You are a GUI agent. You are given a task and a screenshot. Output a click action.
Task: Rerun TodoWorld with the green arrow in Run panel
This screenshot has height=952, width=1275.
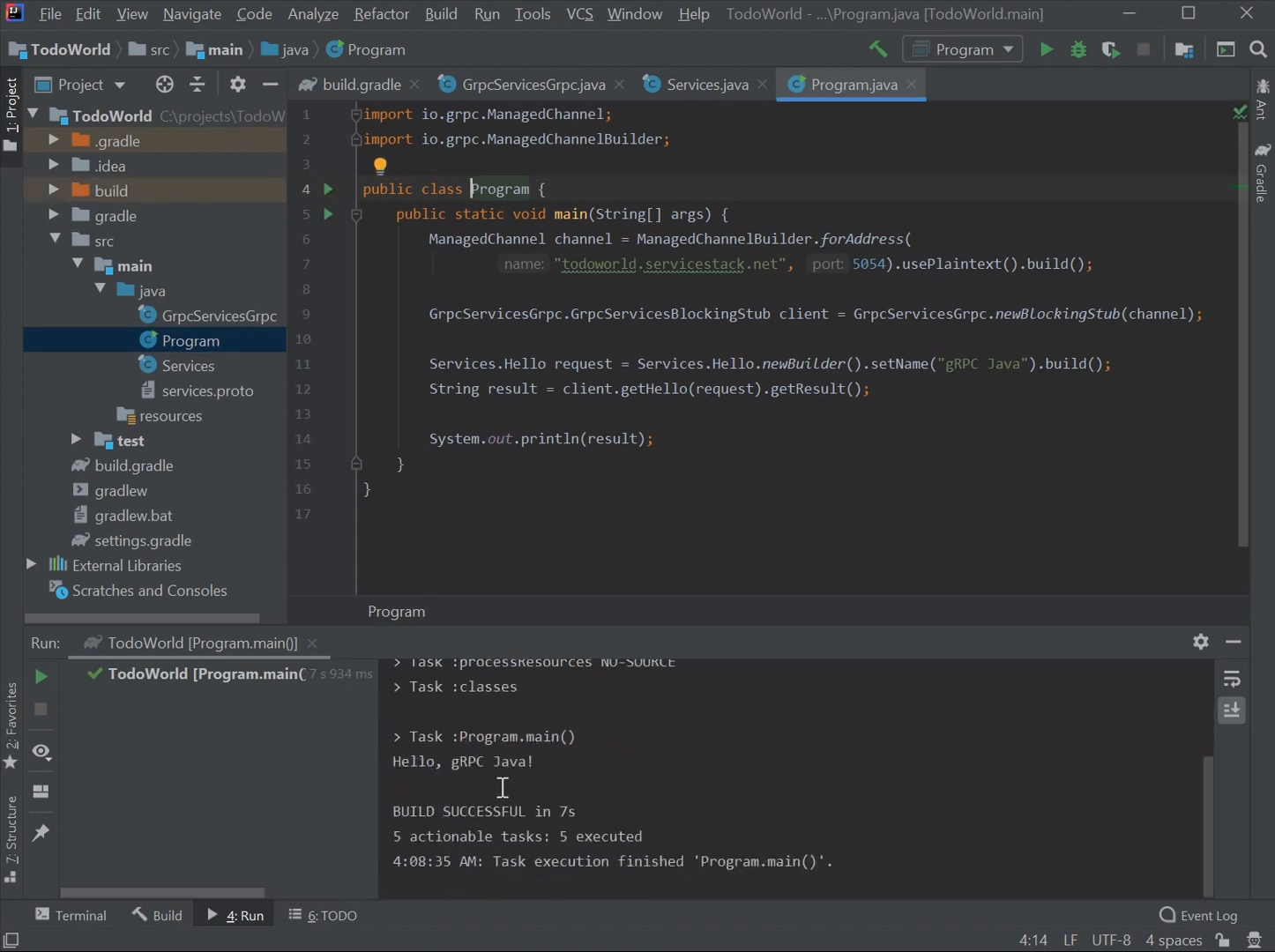tap(41, 676)
